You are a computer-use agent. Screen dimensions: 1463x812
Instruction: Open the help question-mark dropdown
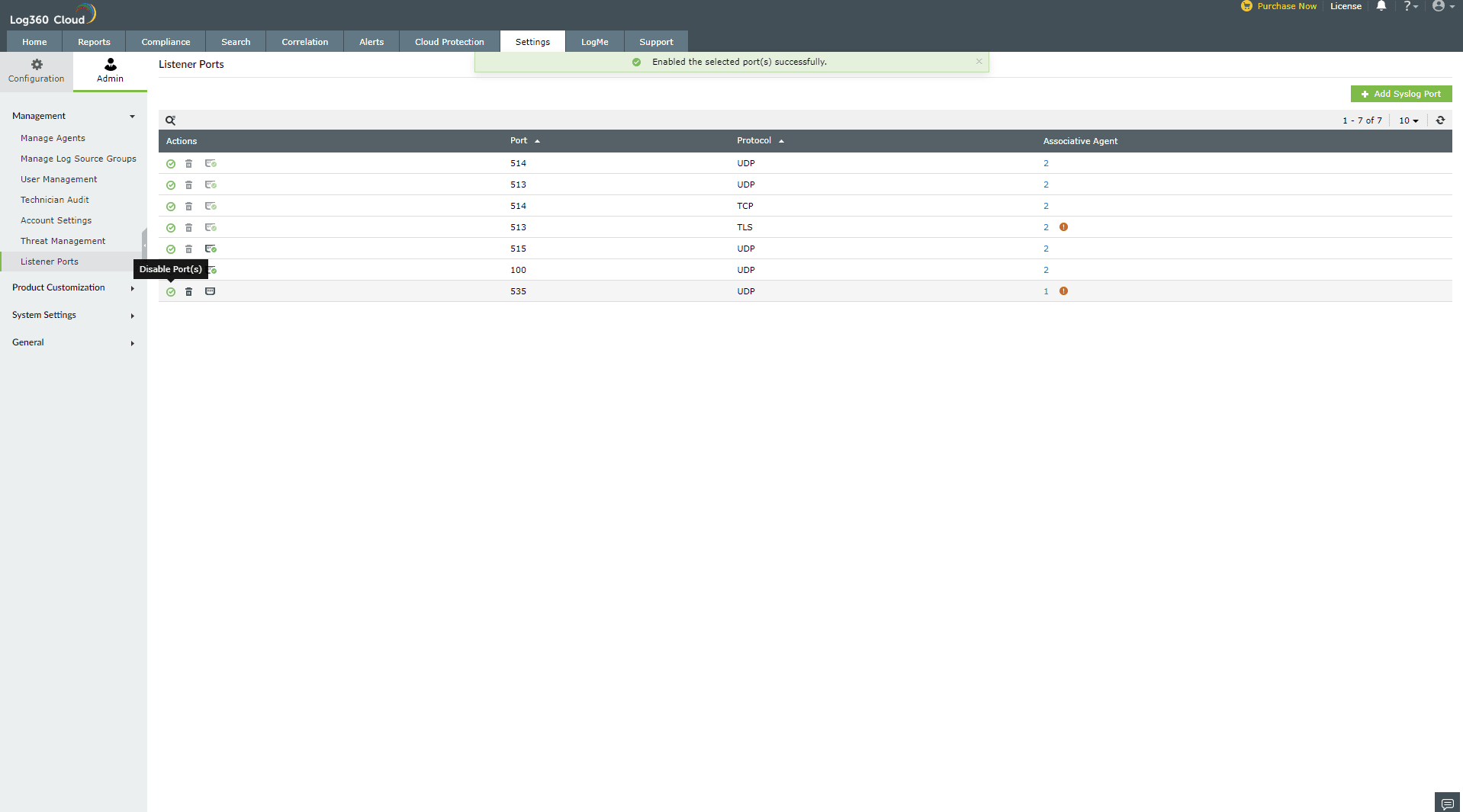click(1410, 6)
